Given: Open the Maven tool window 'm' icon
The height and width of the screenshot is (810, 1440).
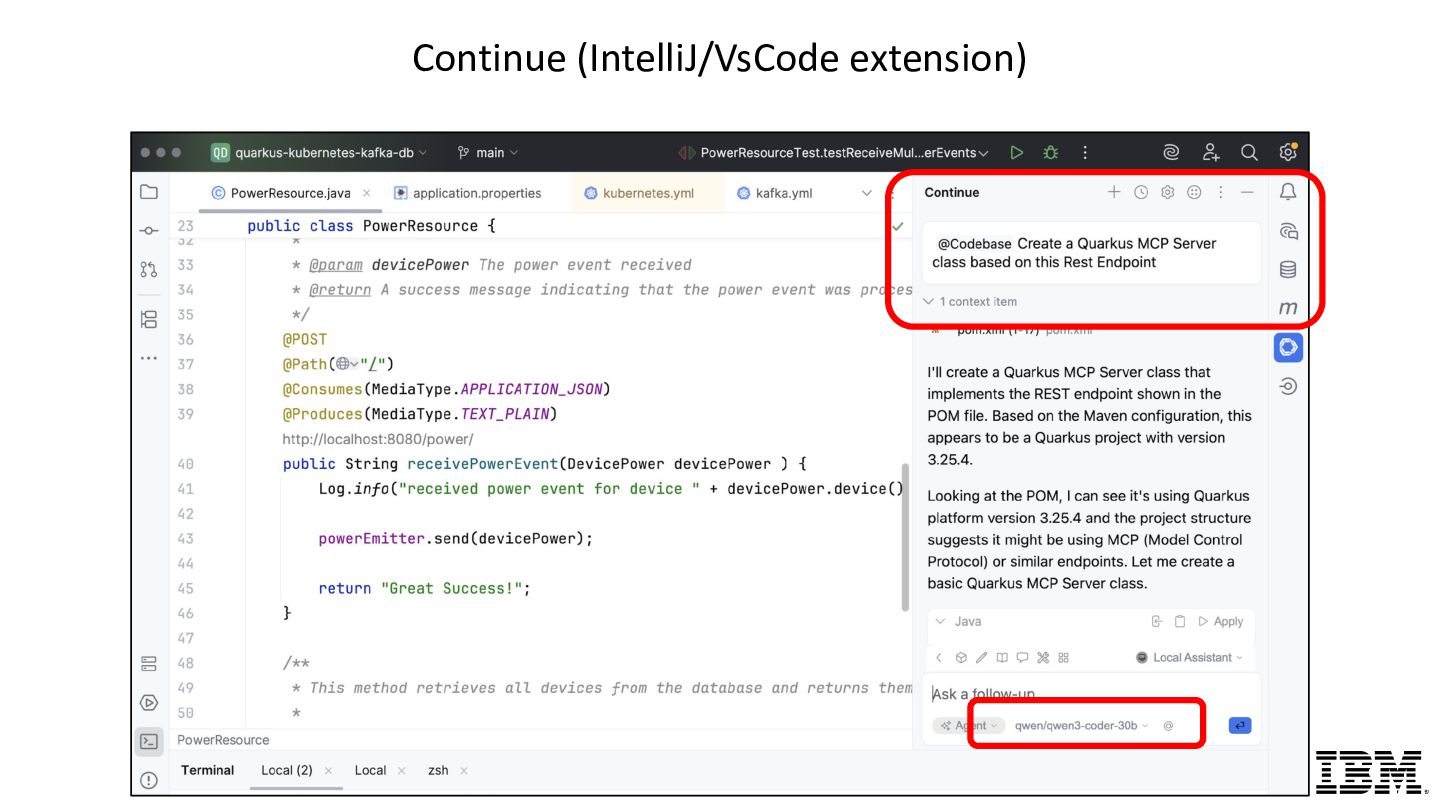Looking at the screenshot, I should pos(1289,309).
